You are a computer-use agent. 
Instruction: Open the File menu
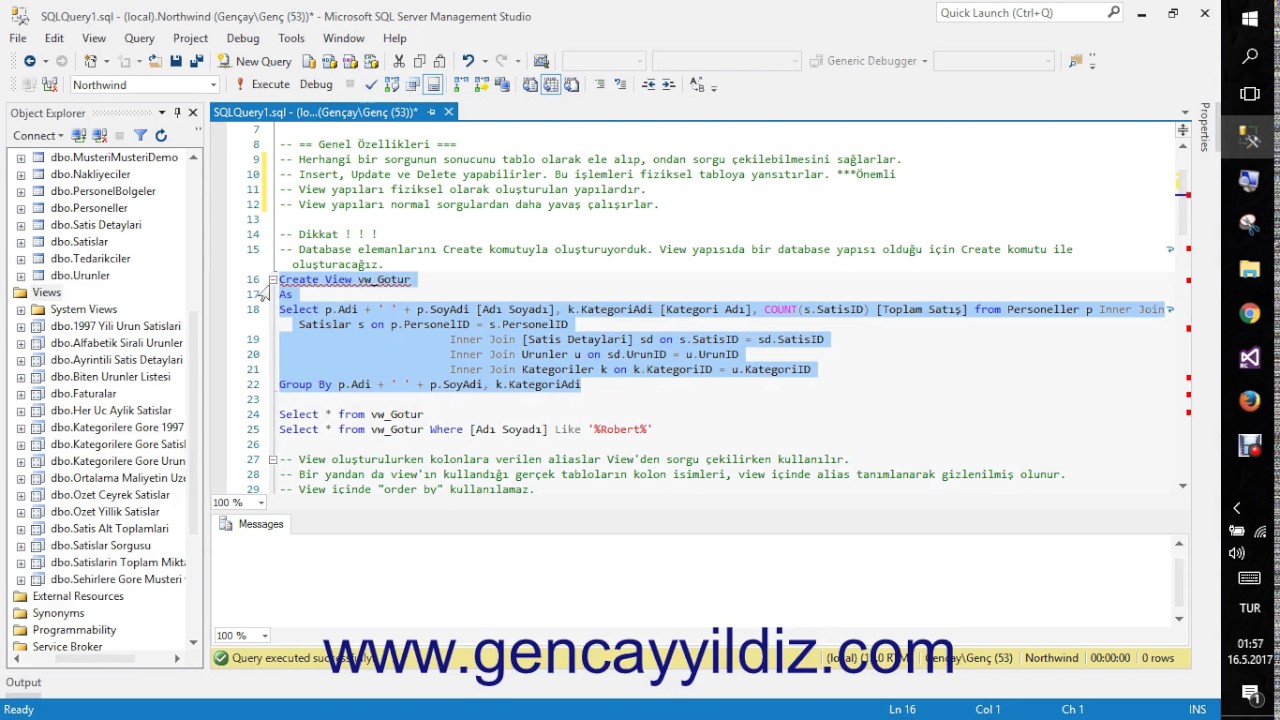18,38
